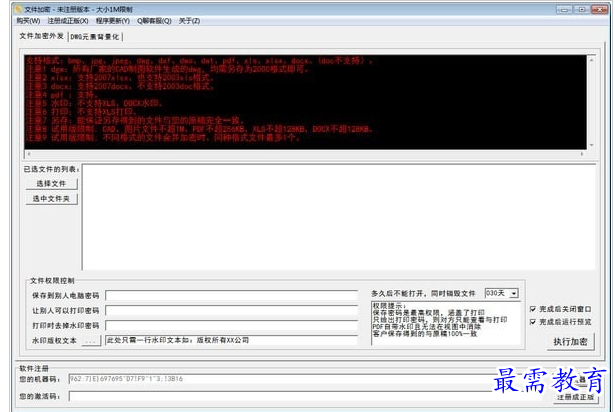This screenshot has height=412, width=615.
Task: Click scroll-up arrow of black info box
Action: (x=591, y=60)
